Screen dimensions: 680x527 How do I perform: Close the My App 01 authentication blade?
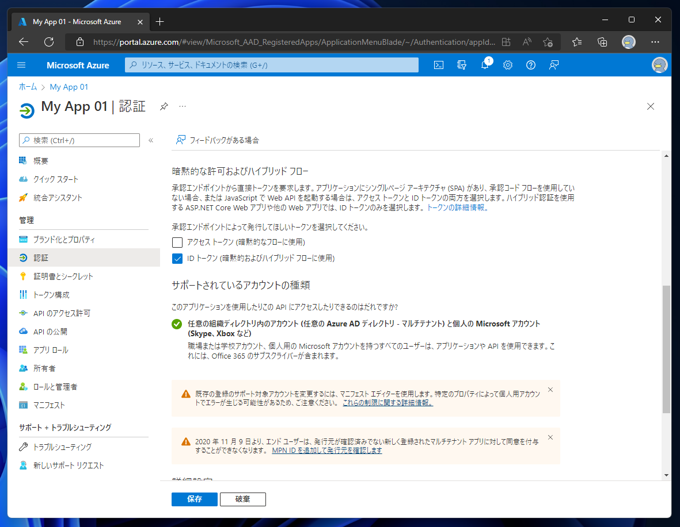coord(650,106)
